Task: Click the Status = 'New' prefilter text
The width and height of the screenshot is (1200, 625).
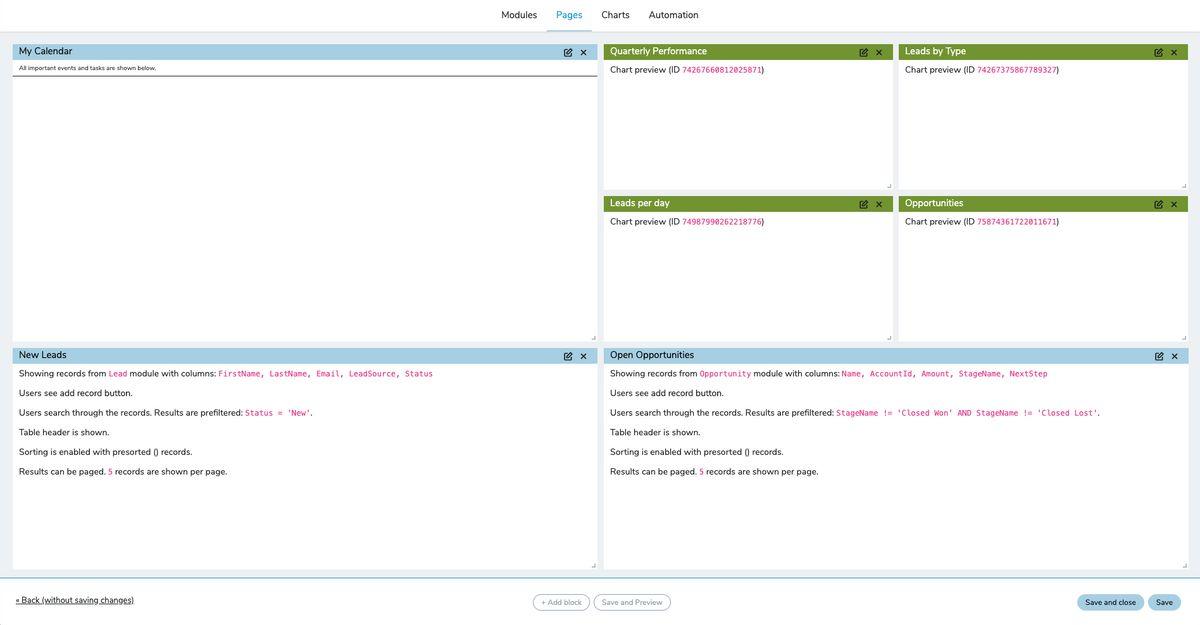Action: (x=278, y=413)
